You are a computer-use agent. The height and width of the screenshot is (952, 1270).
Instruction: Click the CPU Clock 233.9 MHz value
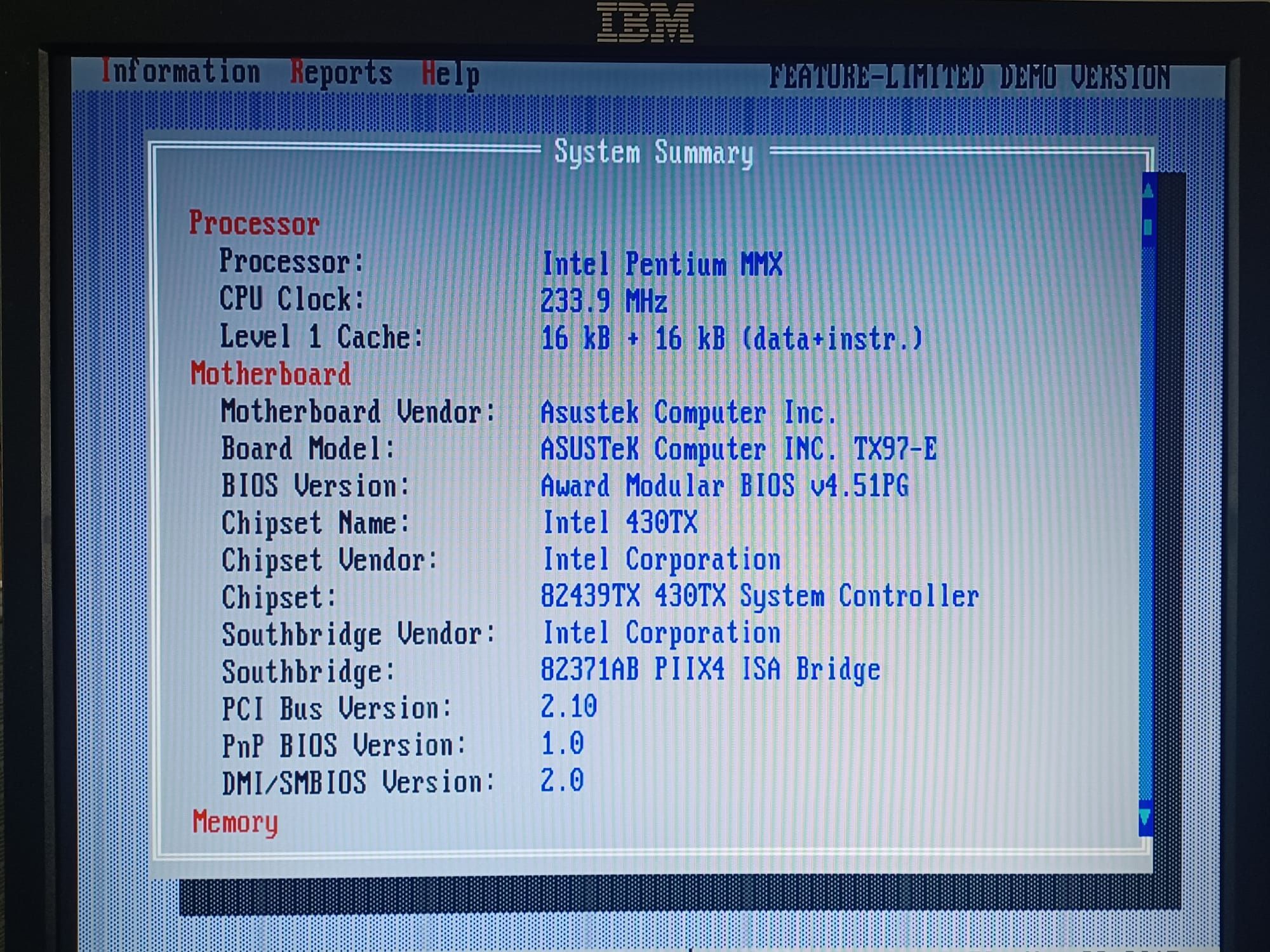point(603,301)
